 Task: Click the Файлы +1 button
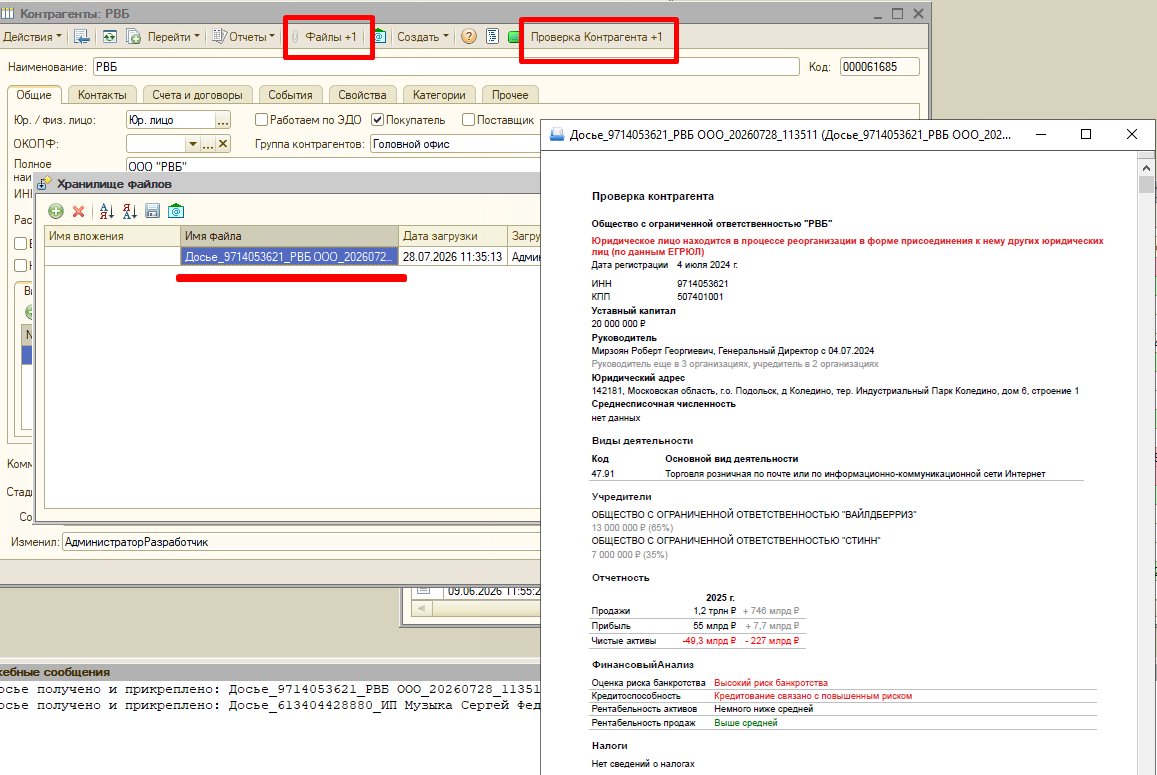324,37
